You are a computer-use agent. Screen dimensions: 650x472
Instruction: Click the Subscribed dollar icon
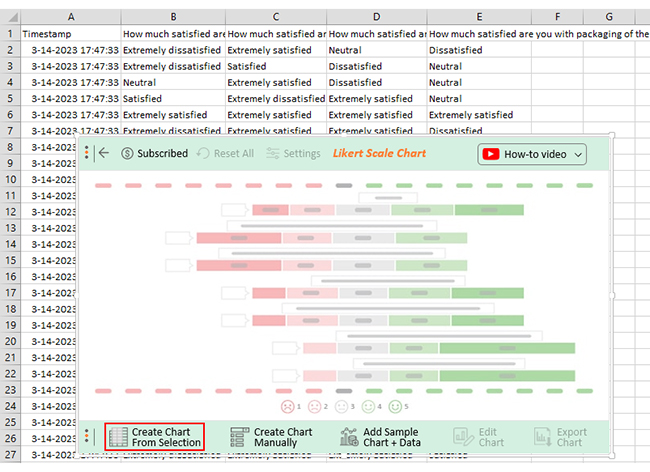point(127,153)
